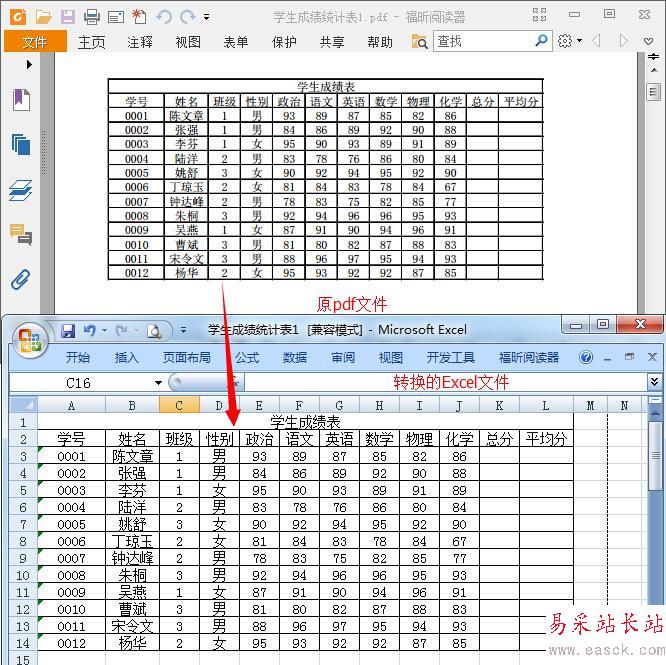Click the Foxit vertical scrollbar thumb
This screenshot has height=665, width=666.
coord(653,92)
